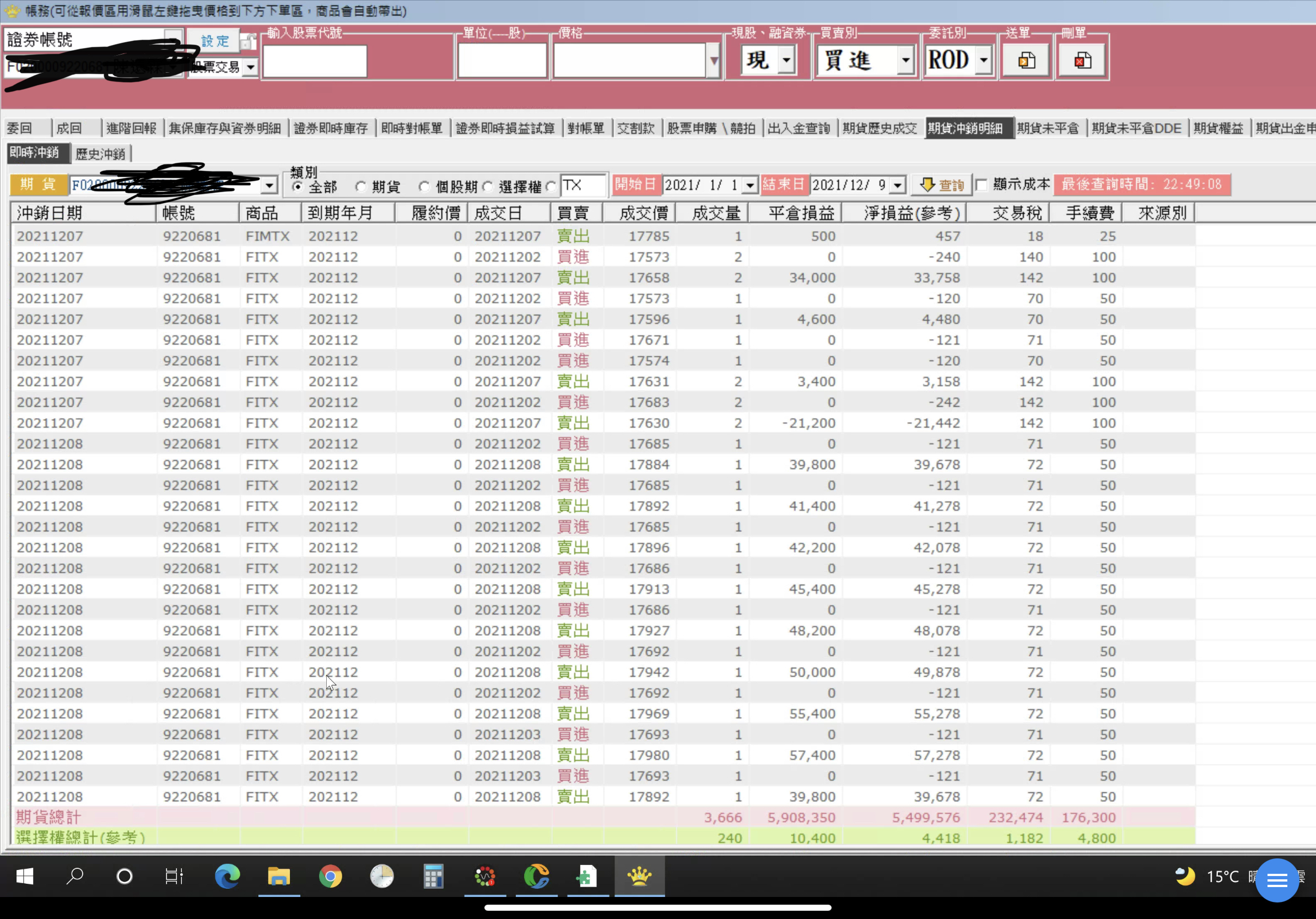1316x919 pixels.
Task: Click the blue floating menu button
Action: point(1276,880)
